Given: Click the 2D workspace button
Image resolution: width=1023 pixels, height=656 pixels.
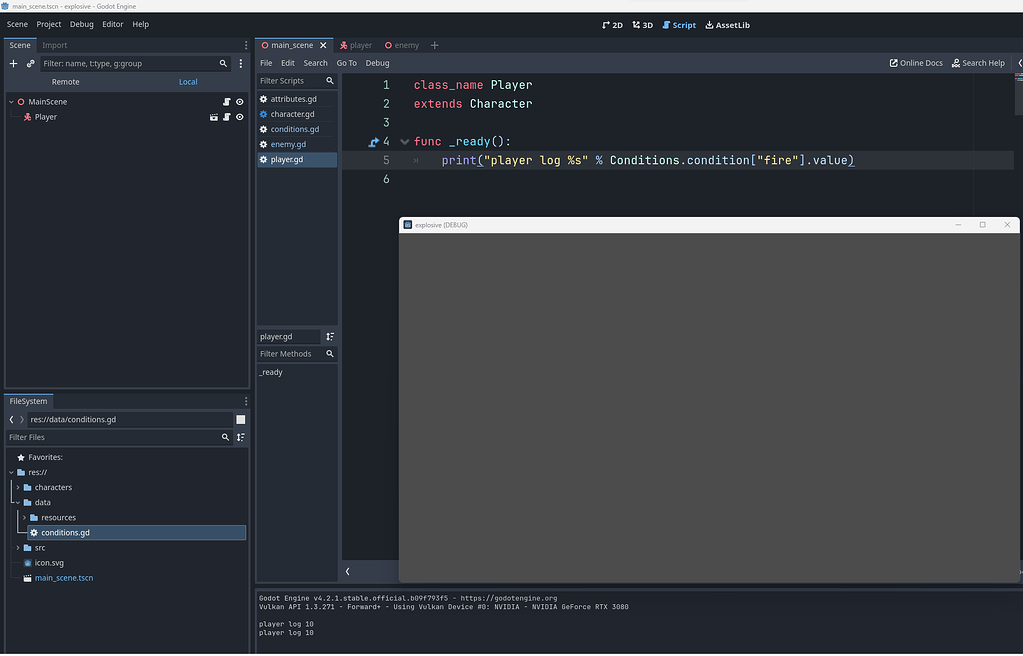Looking at the screenshot, I should tap(611, 24).
